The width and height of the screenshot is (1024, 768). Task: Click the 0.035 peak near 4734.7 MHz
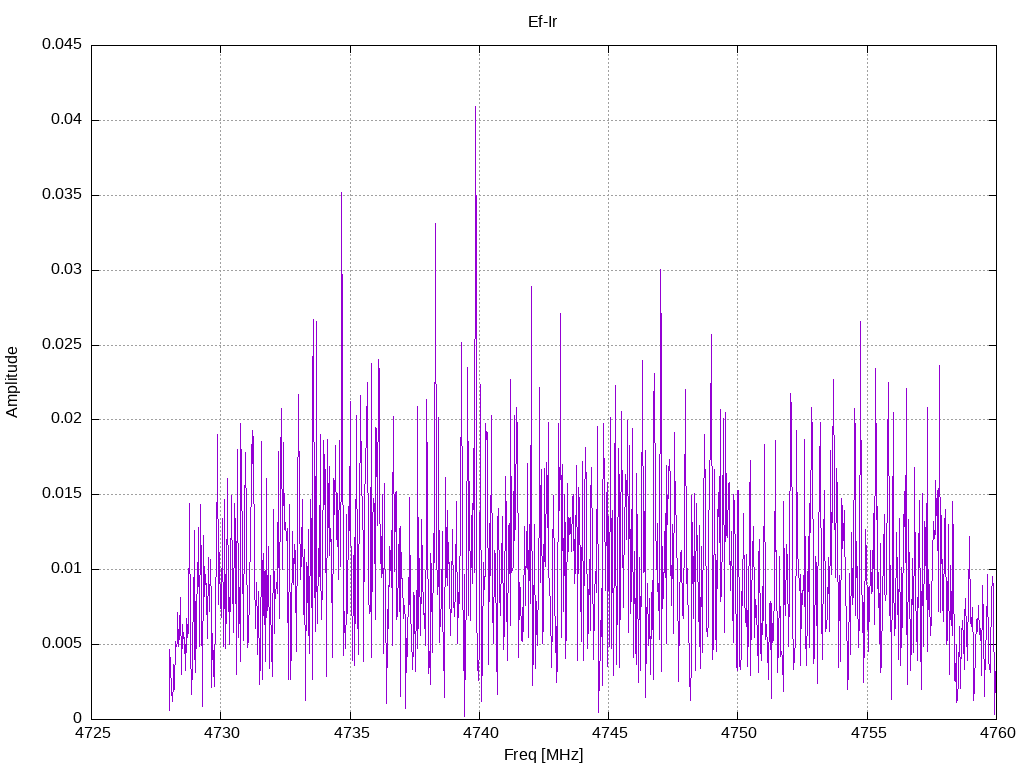pos(341,194)
